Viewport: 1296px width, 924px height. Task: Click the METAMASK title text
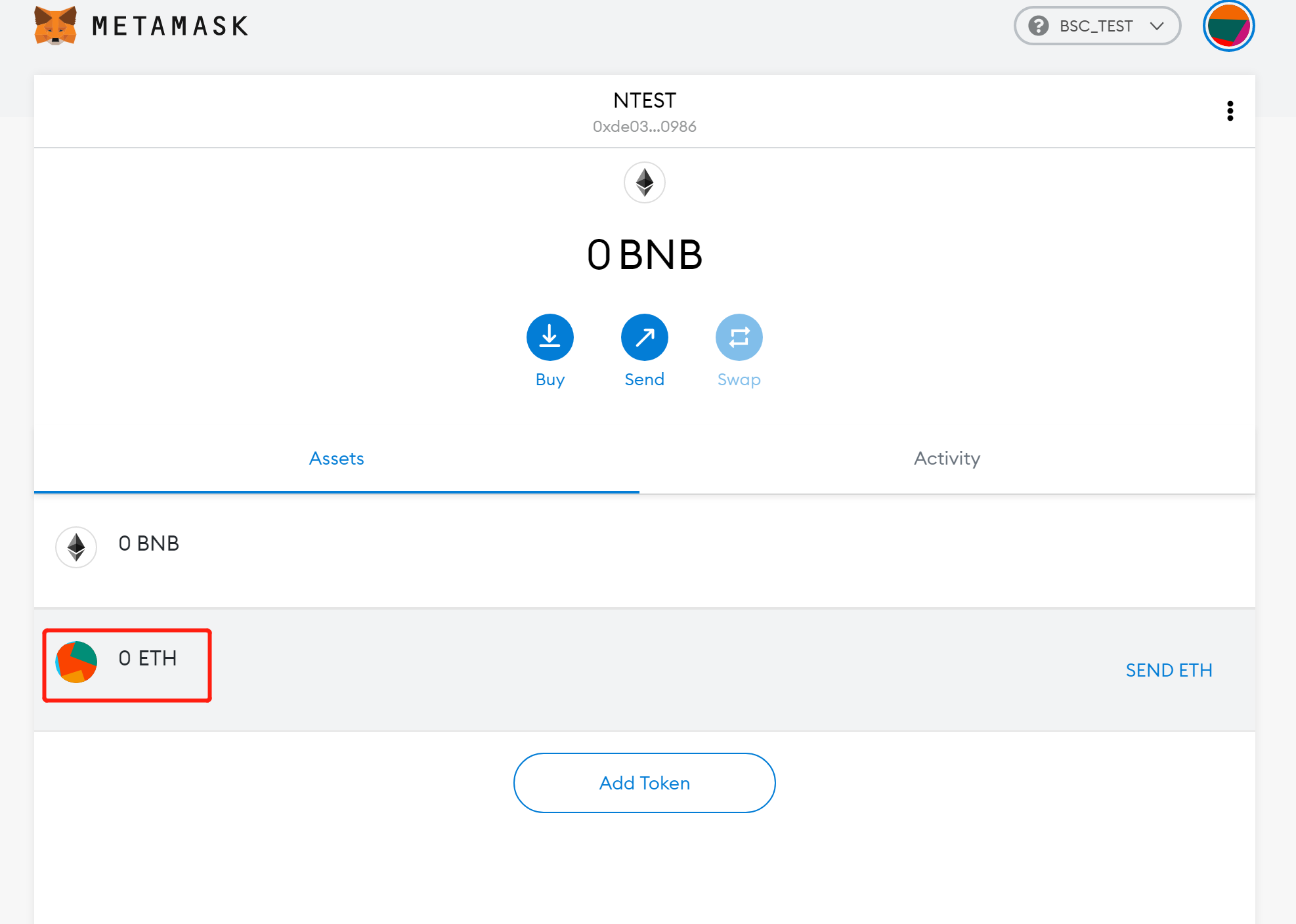point(170,26)
